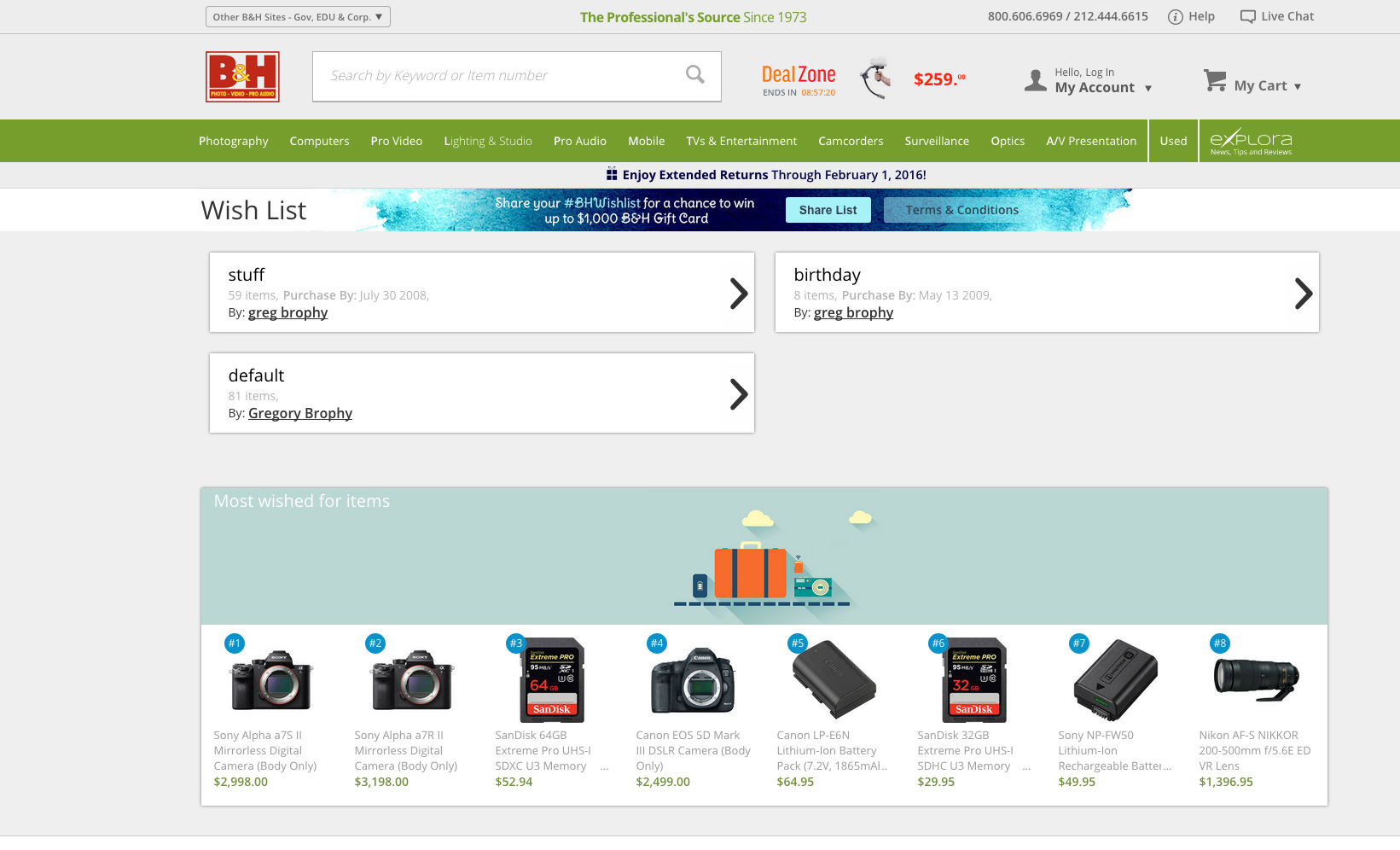Screen dimensions: 1400x850
Task: Click greg brophy link under birthday
Action: (853, 312)
